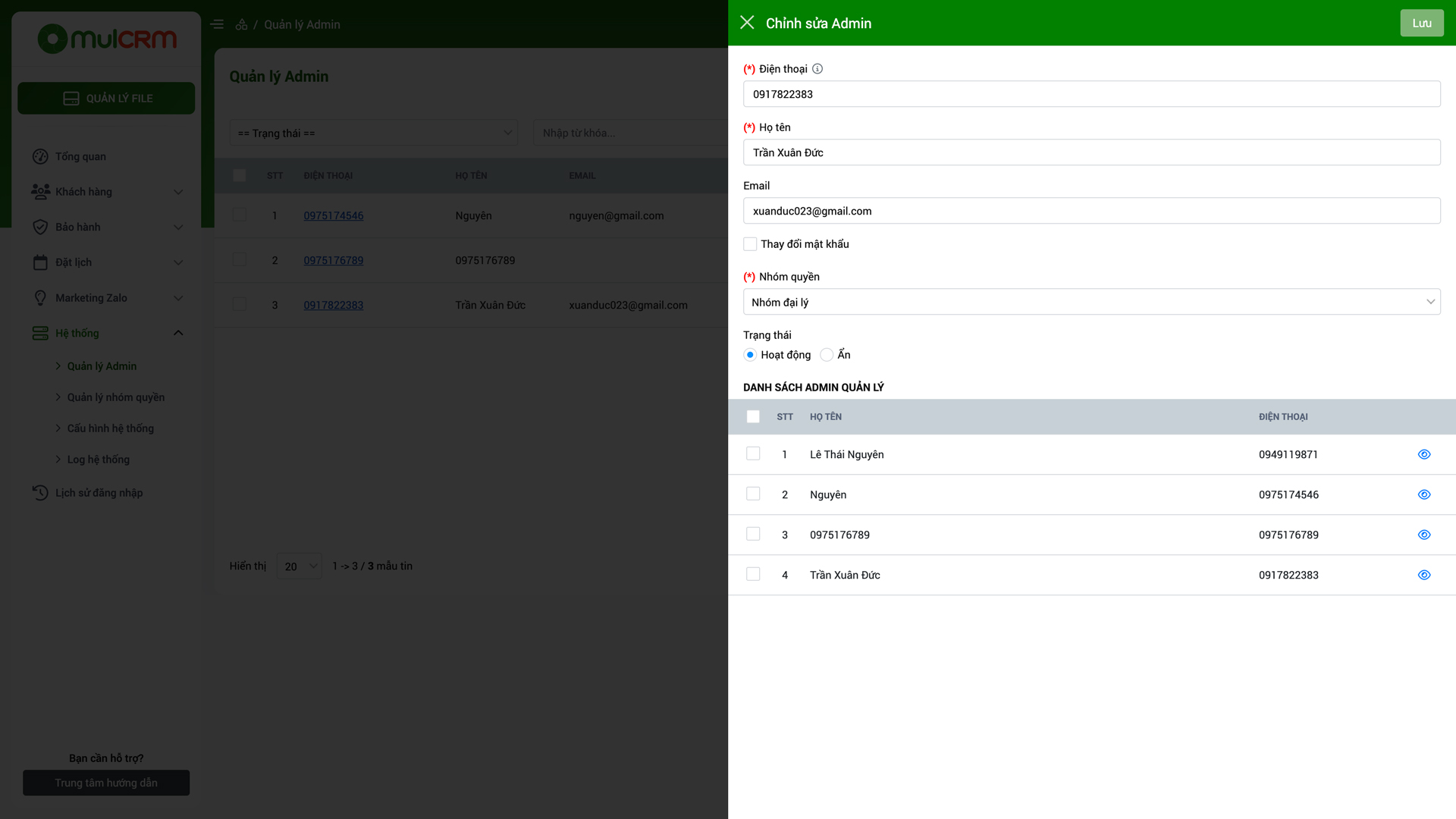Click the info icon beside Điện thoại label
This screenshot has height=819, width=1456.
[817, 69]
